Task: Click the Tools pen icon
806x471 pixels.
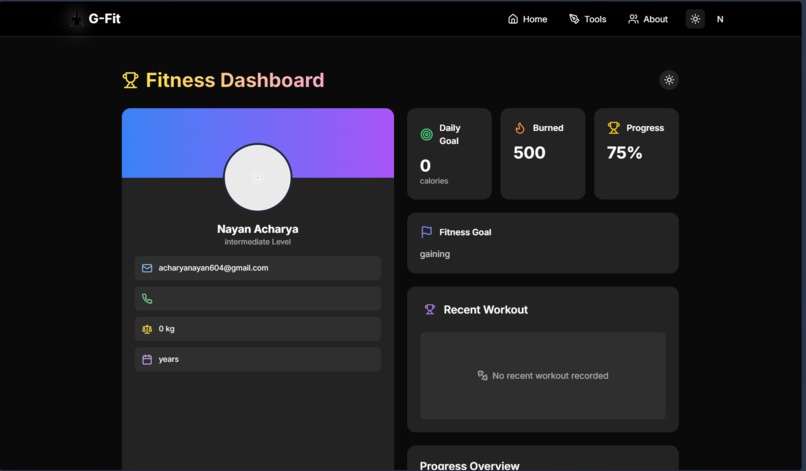Action: pyautogui.click(x=574, y=19)
